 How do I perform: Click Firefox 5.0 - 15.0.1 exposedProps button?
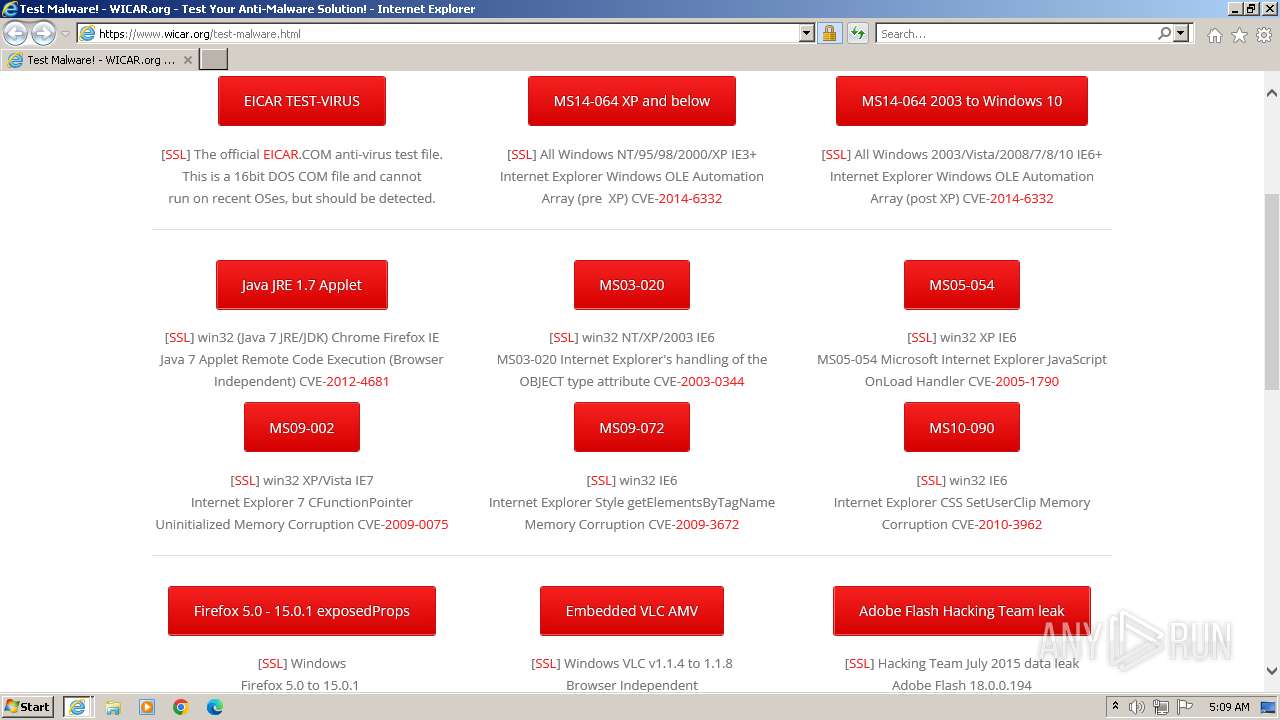302,611
